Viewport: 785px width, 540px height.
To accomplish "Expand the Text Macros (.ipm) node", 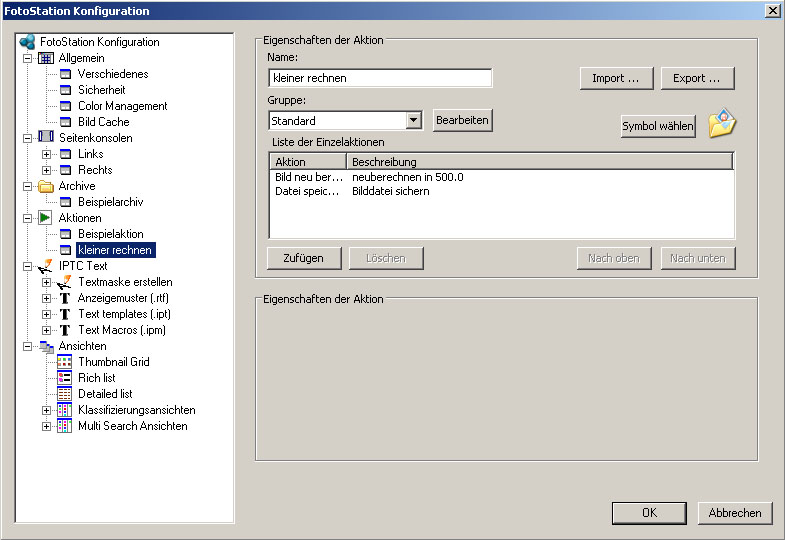I will tap(47, 331).
